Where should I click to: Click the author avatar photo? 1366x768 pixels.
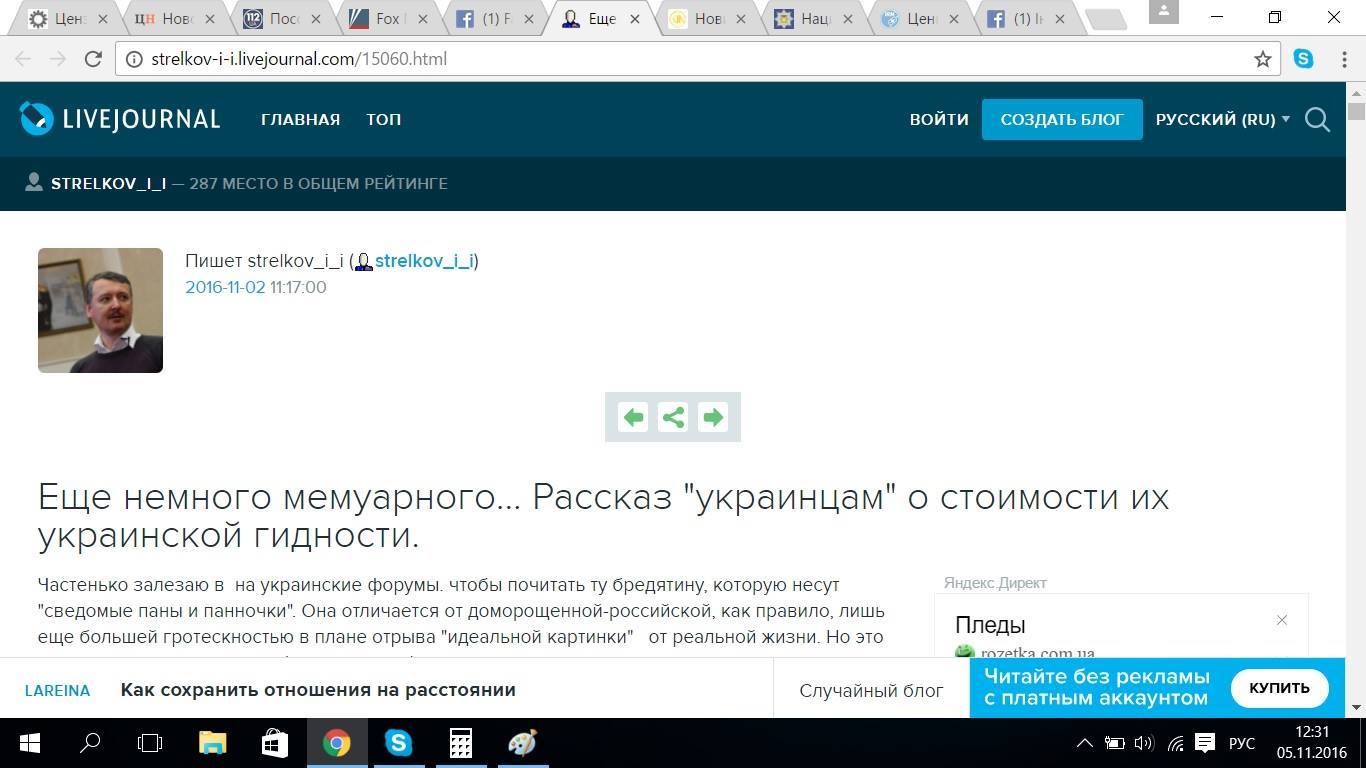coord(100,310)
